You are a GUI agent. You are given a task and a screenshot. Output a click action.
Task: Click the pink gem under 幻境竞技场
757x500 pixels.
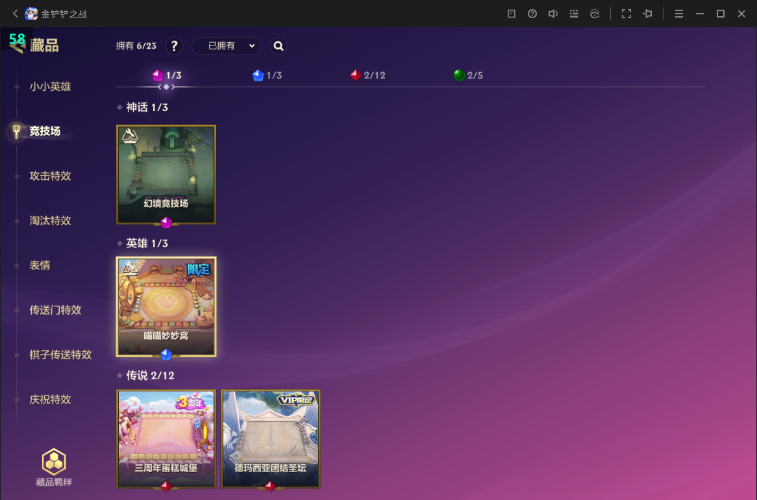click(166, 222)
